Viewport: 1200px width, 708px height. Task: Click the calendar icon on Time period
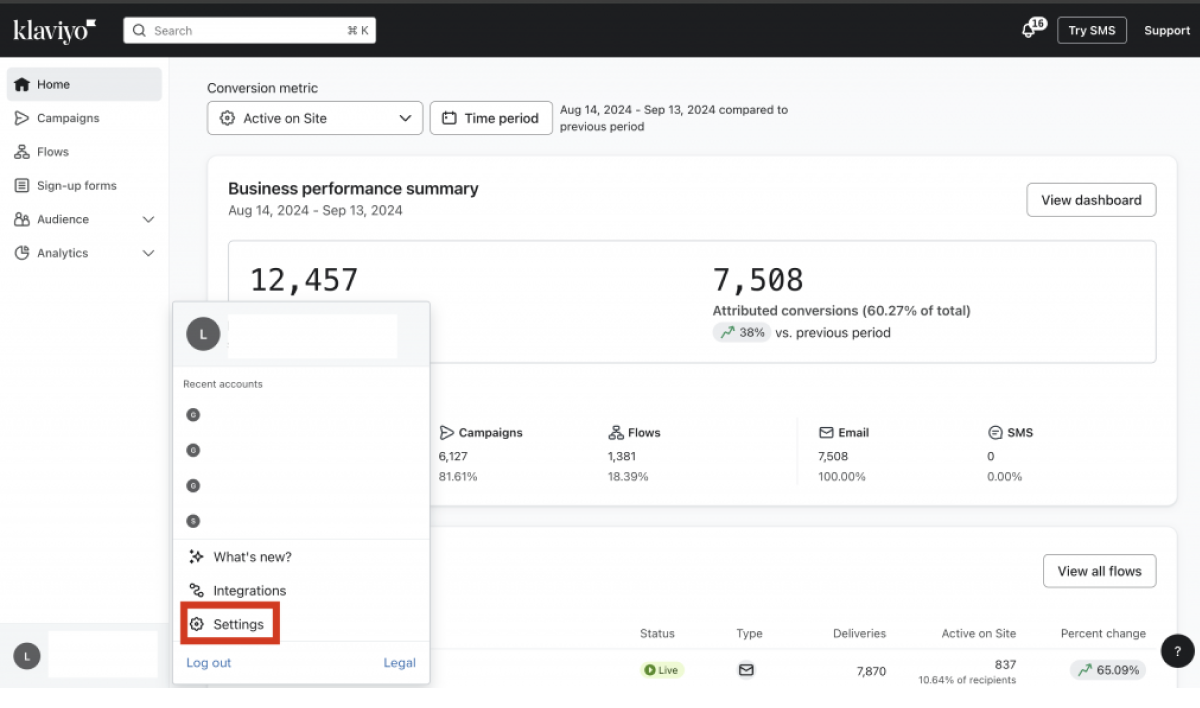(450, 118)
